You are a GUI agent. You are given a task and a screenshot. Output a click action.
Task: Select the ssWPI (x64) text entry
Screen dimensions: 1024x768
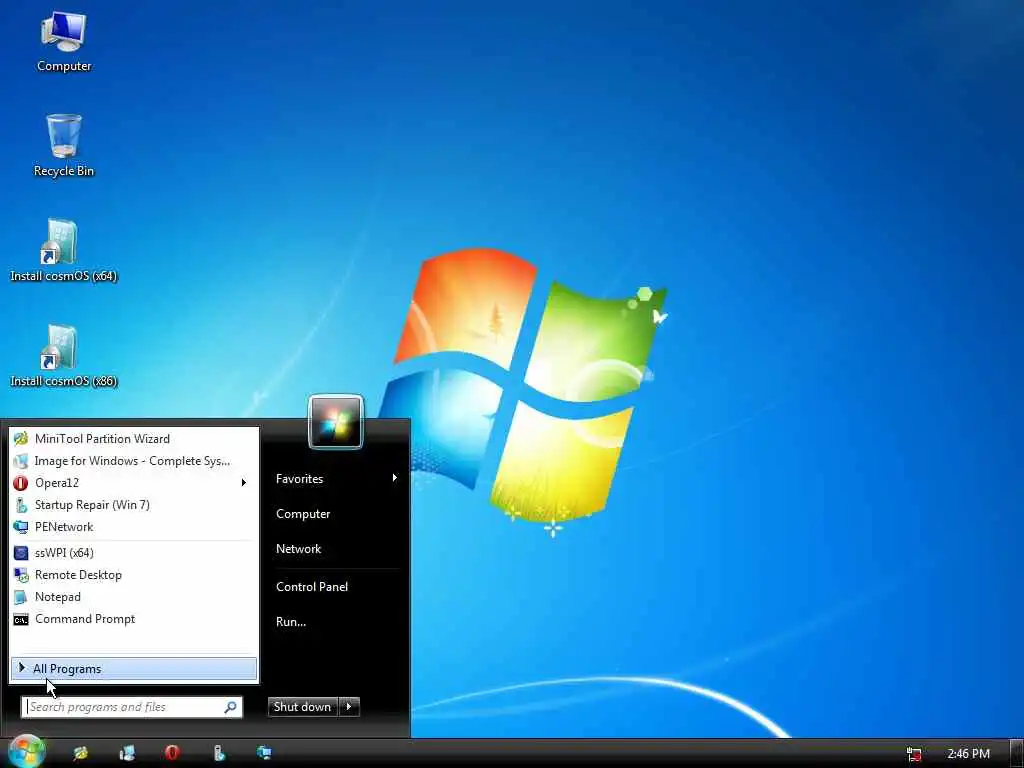coord(64,553)
